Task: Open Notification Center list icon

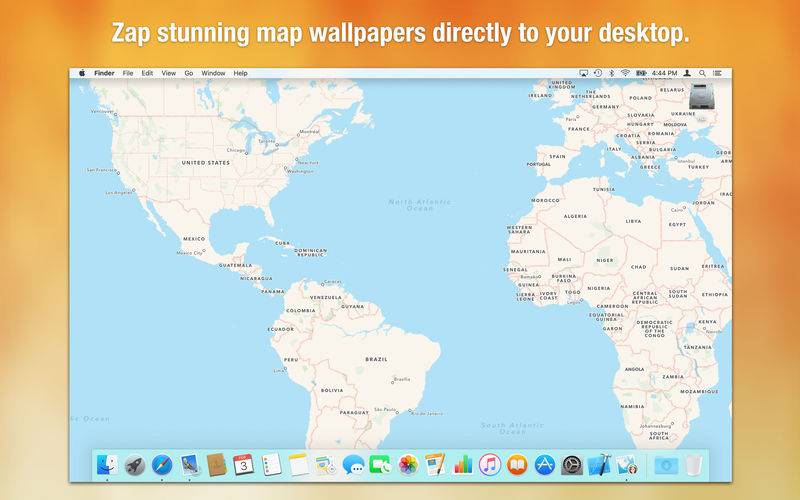Action: tap(717, 73)
